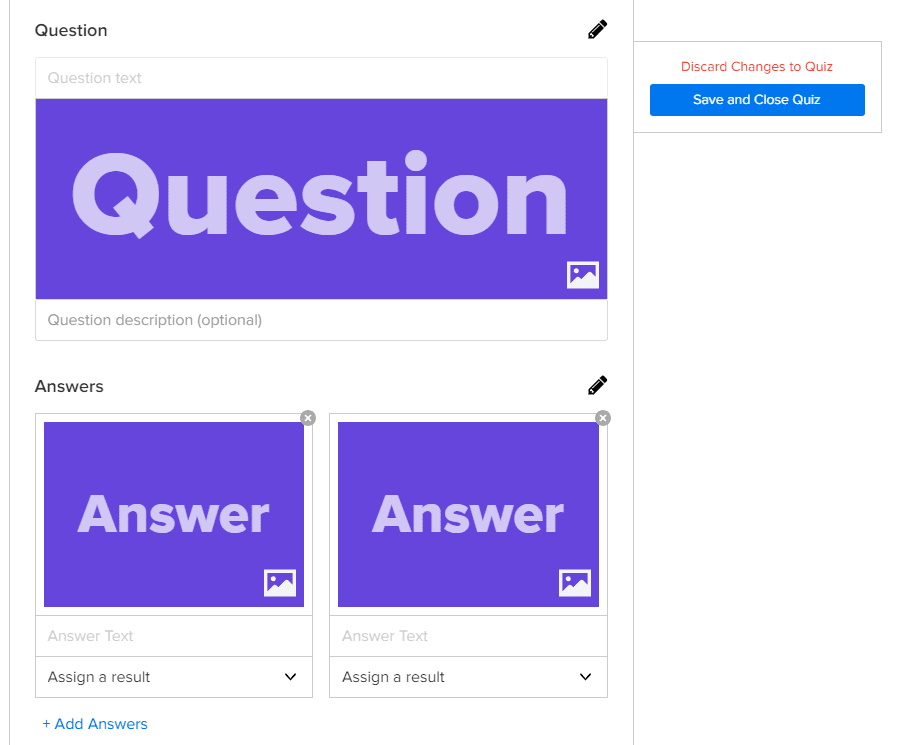
Task: Save and Close the quiz
Action: coord(757,100)
